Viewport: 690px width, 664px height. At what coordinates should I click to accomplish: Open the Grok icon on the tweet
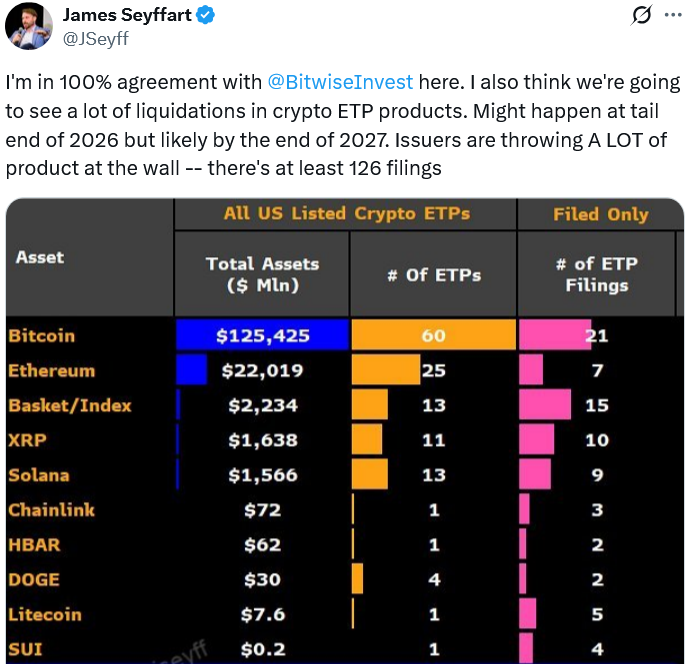[x=644, y=16]
